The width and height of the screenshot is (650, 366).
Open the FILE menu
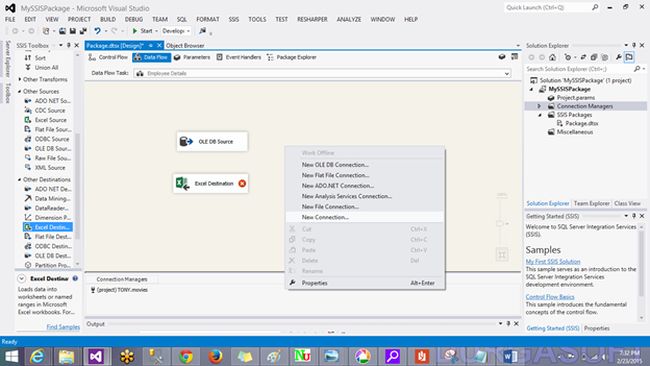(x=10, y=19)
